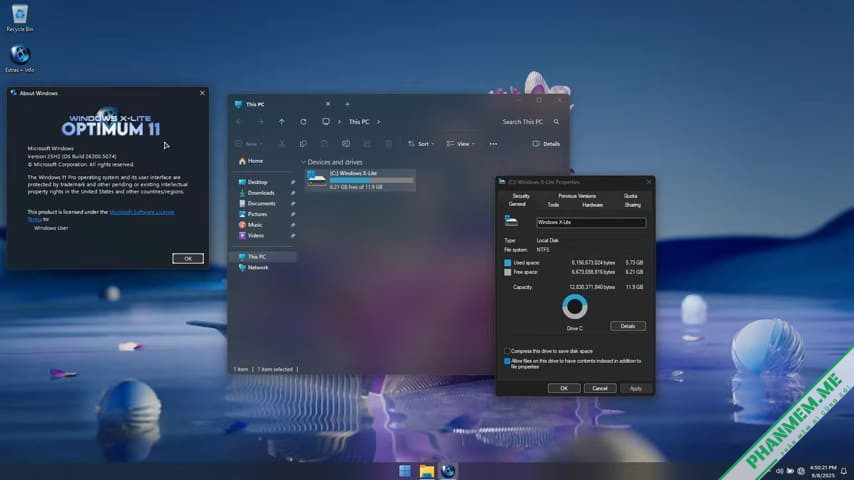Uncheck Allow files to have contents indexed
The width and height of the screenshot is (854, 480).
click(x=508, y=361)
